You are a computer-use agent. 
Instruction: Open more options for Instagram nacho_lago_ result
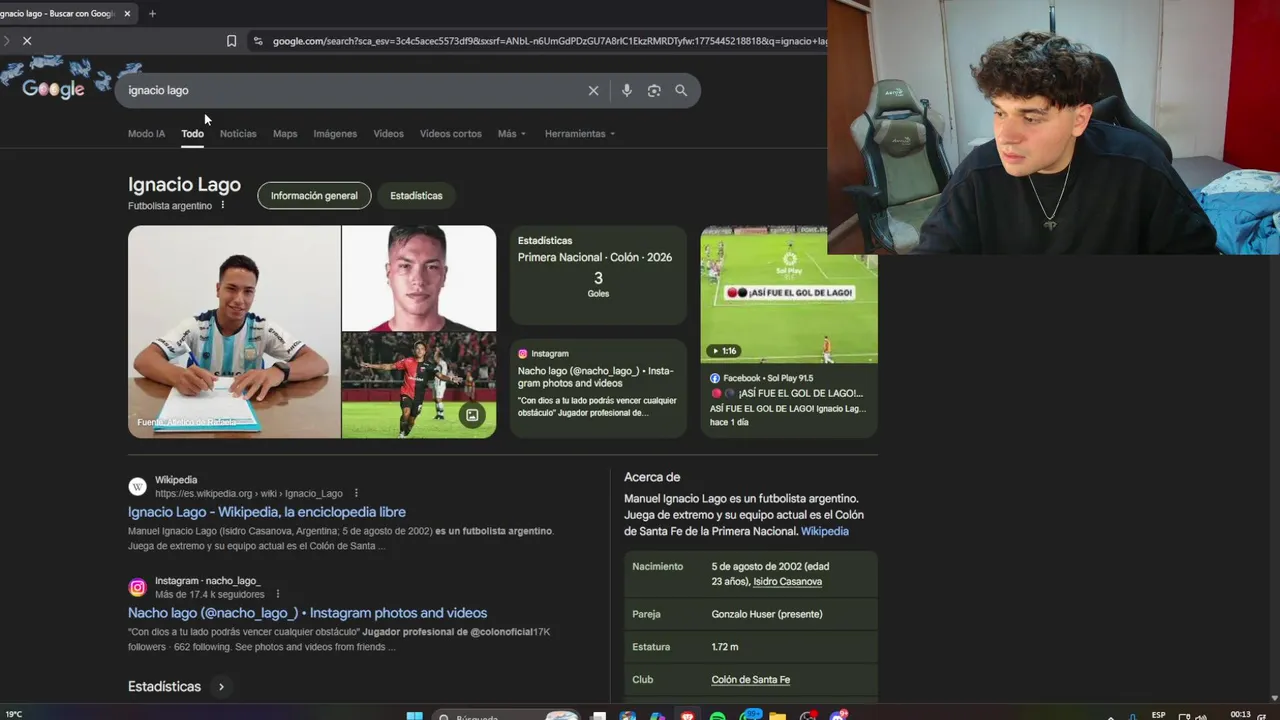click(278, 594)
